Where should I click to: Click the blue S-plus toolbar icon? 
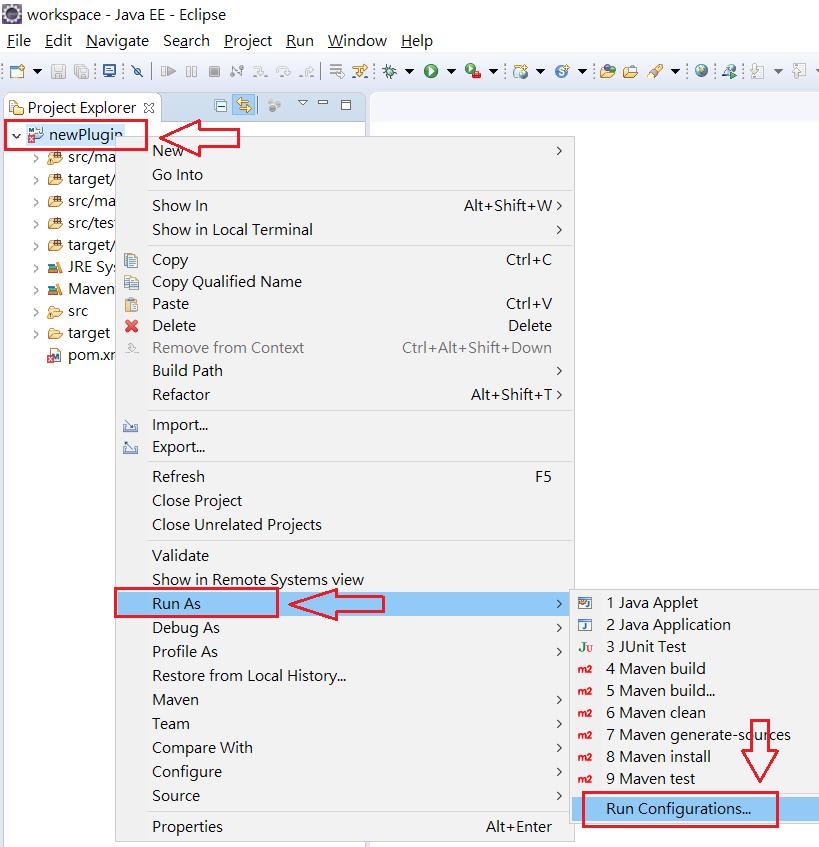coord(562,71)
